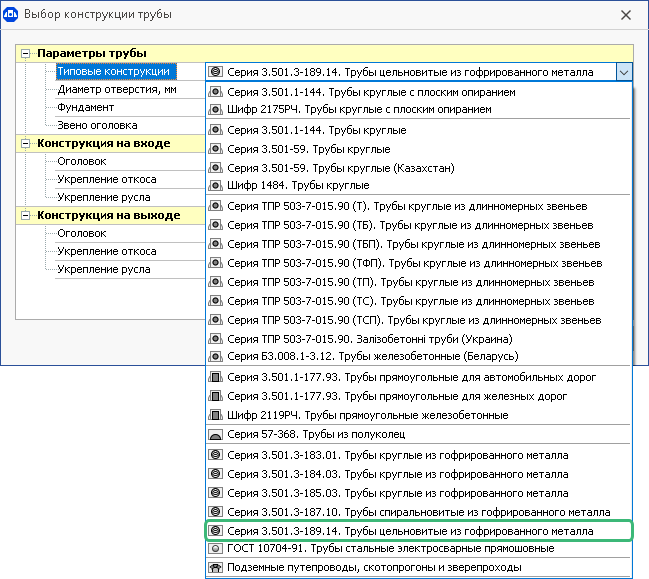Select Серия 3.501.3-189.14 in dropdown list
This screenshot has width=649, height=579.
pyautogui.click(x=419, y=531)
